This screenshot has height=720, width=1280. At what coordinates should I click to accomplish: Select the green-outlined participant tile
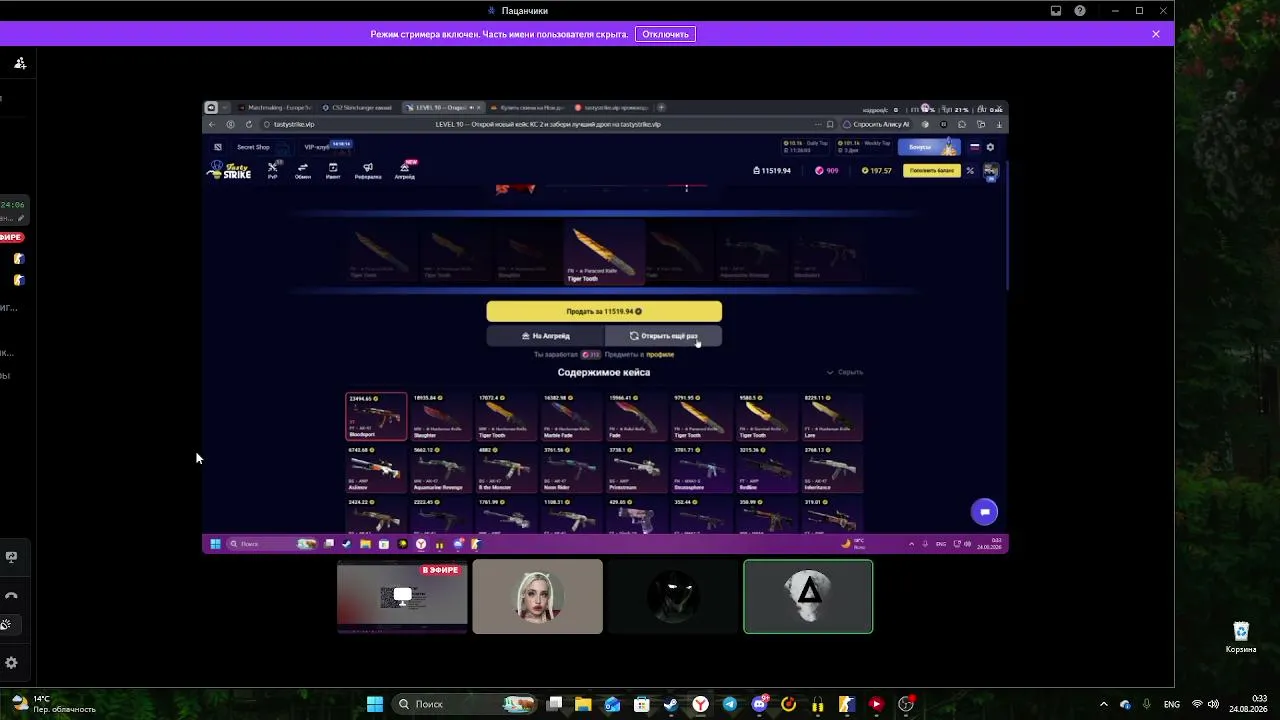pos(808,597)
